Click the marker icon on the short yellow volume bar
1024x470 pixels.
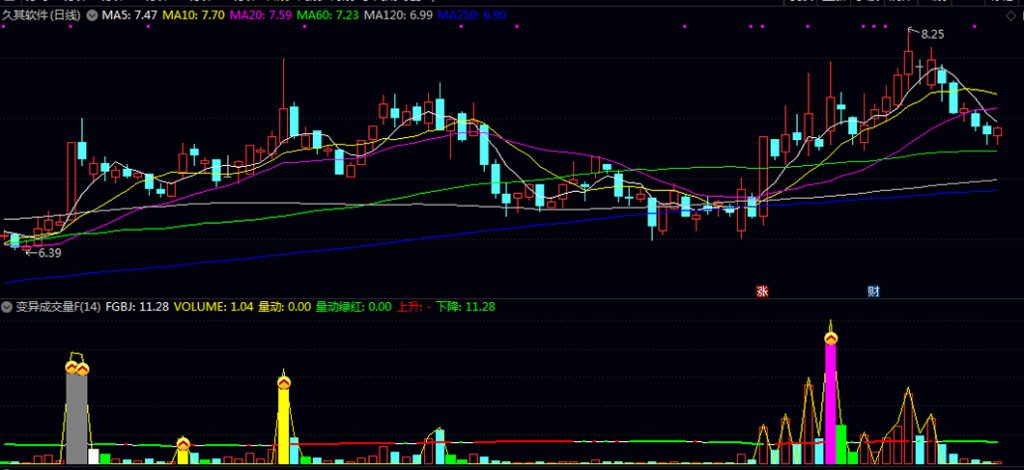click(x=183, y=444)
